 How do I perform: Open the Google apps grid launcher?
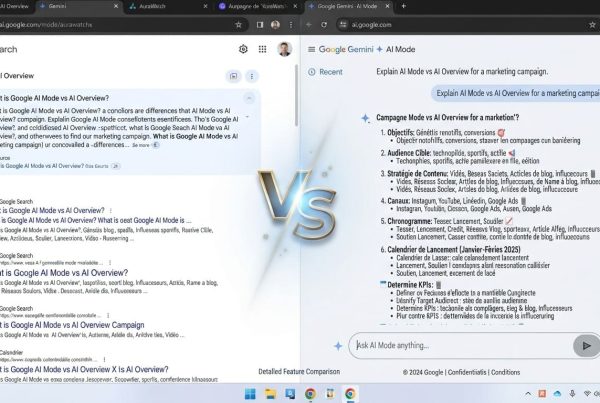click(x=262, y=49)
